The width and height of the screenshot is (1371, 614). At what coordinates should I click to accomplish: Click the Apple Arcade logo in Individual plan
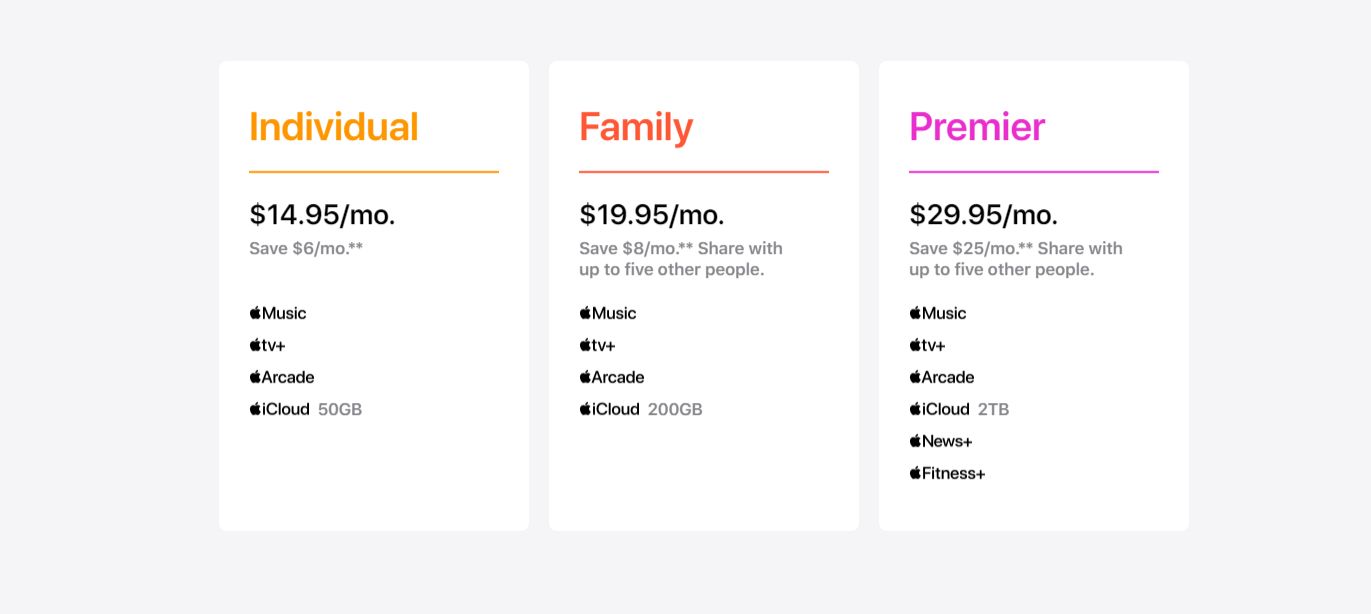tap(282, 377)
